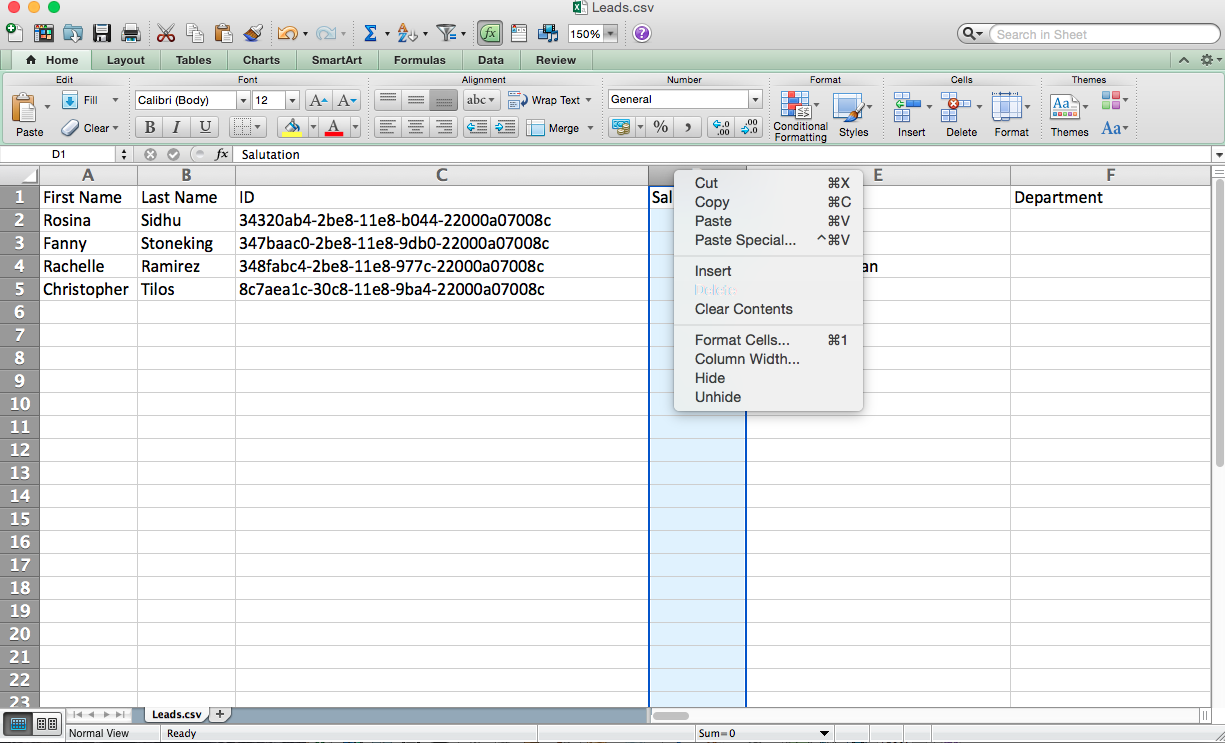Expand the Name Box D1 stepper
Screen dimensions: 1225x743
tap(124, 155)
